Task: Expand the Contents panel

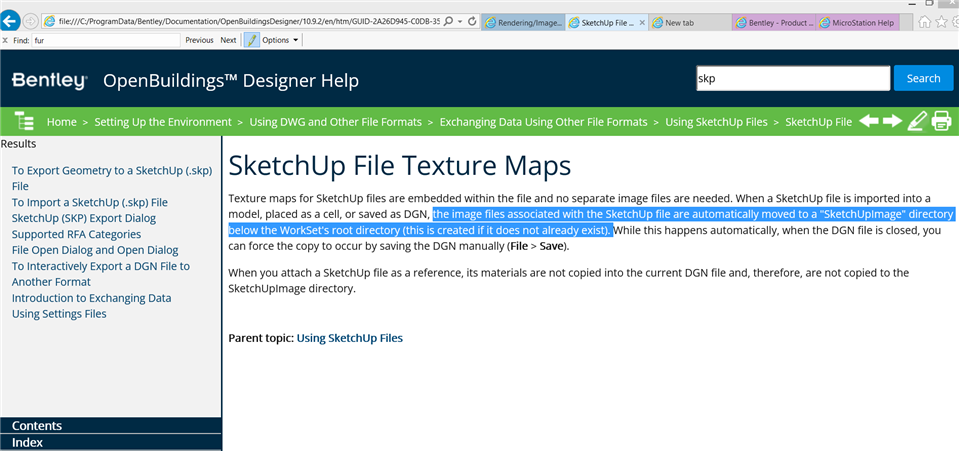Action: [110, 425]
